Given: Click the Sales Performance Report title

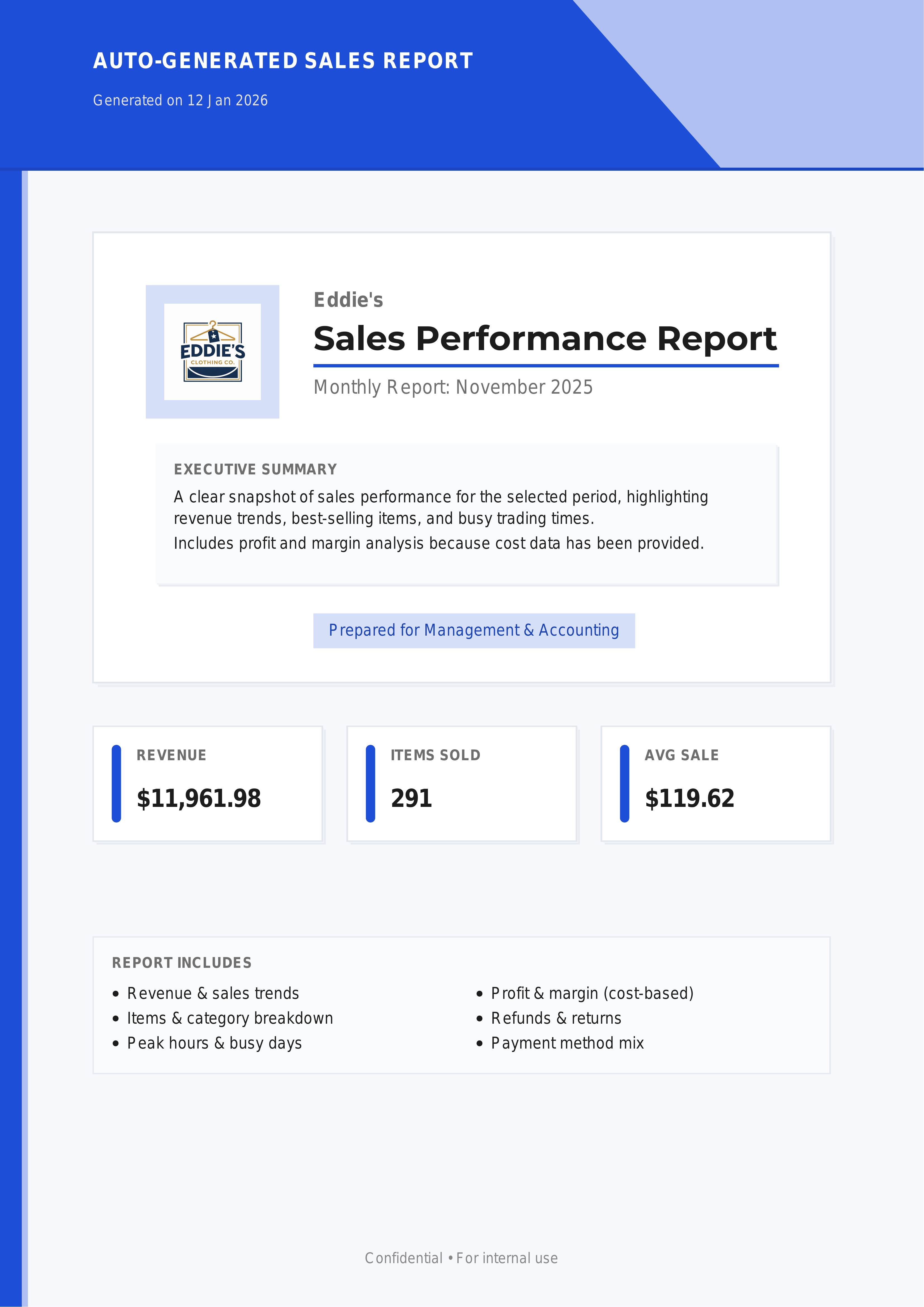Looking at the screenshot, I should 544,339.
